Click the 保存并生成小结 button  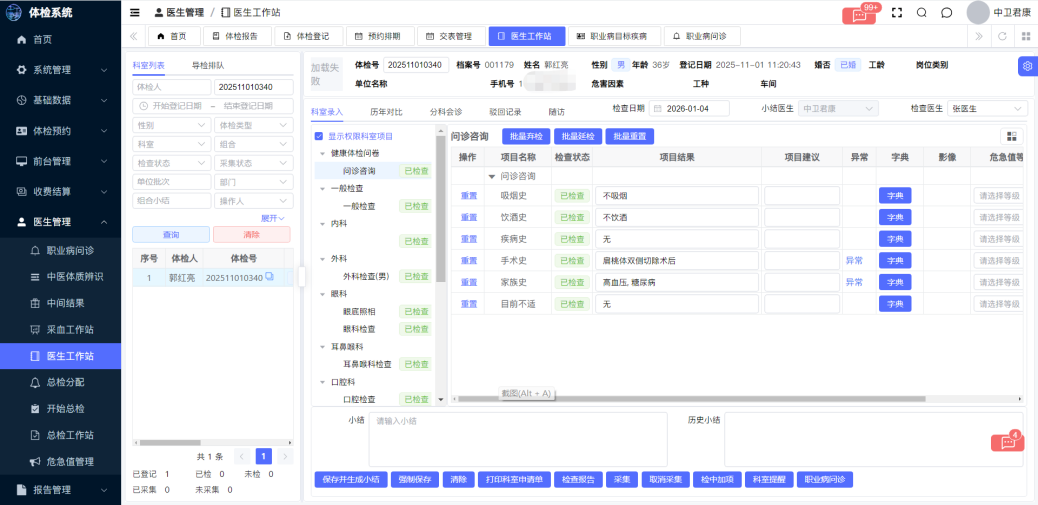tap(350, 479)
